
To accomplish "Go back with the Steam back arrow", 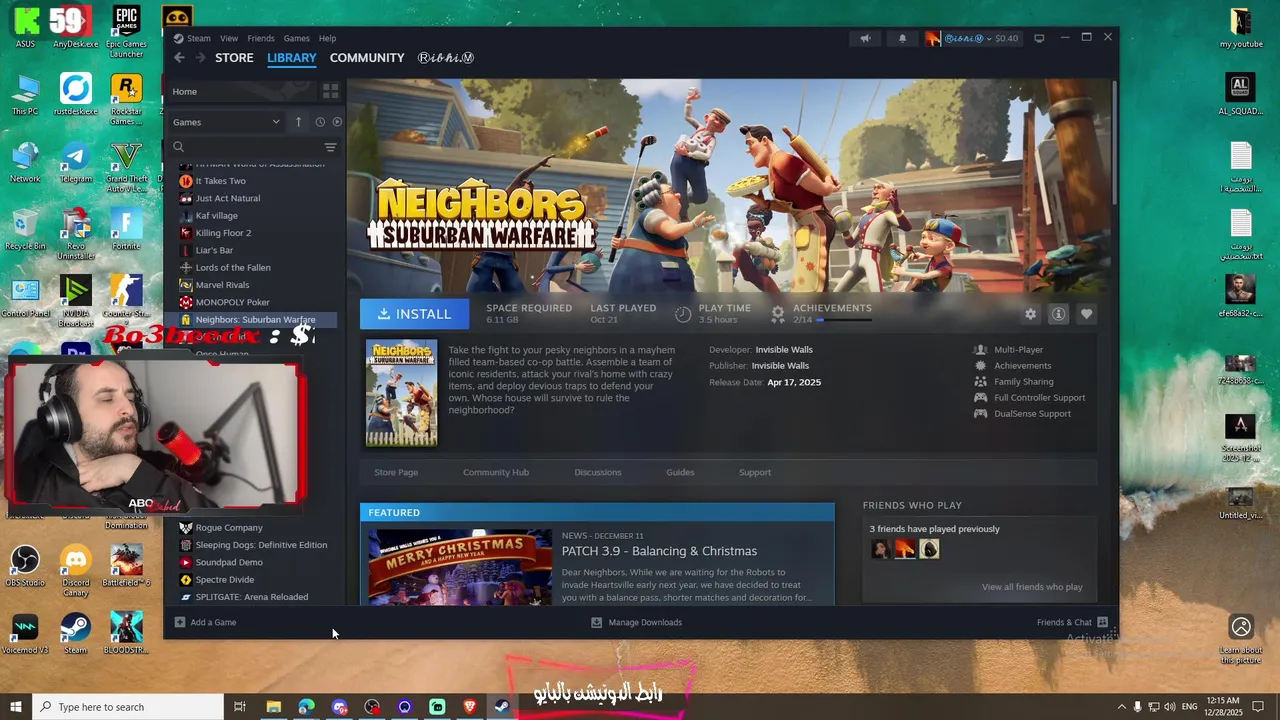I will [x=179, y=58].
